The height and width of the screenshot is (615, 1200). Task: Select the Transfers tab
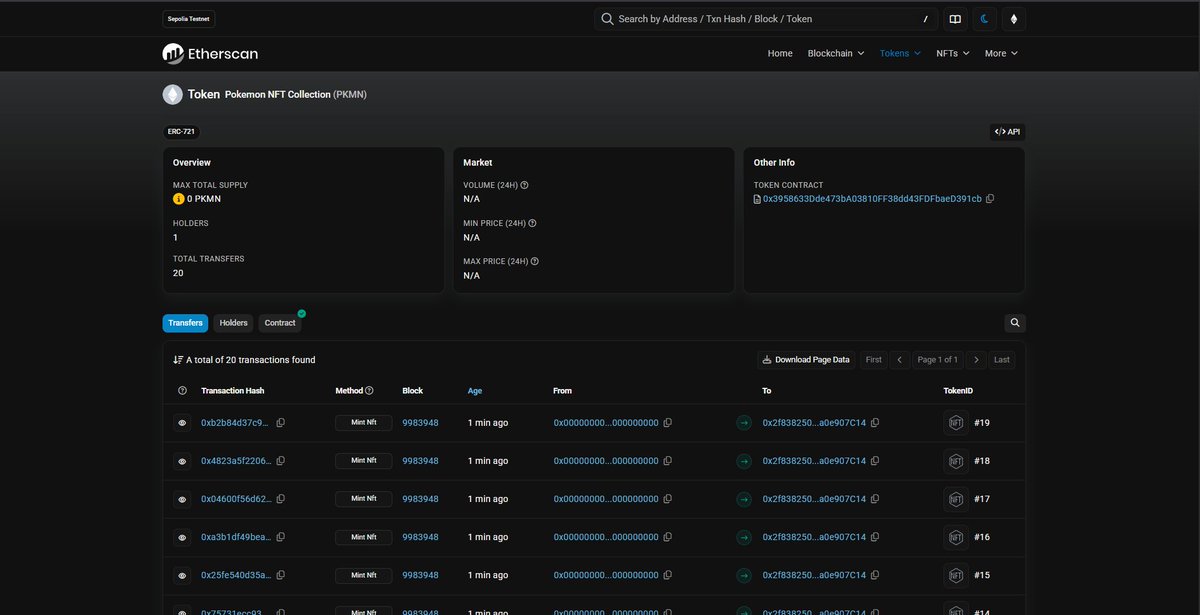point(185,323)
